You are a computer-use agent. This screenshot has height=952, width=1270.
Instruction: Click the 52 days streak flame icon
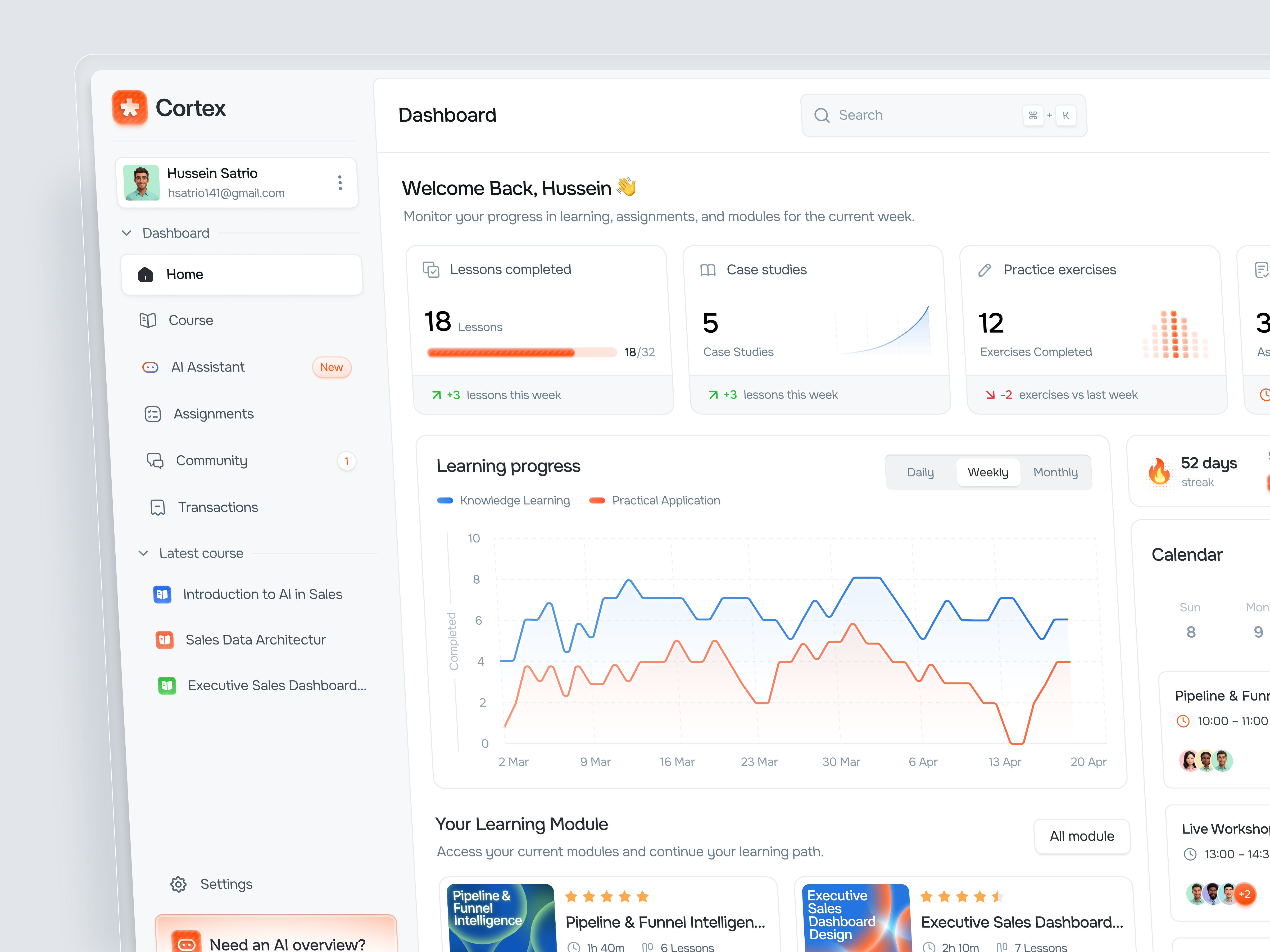1159,472
